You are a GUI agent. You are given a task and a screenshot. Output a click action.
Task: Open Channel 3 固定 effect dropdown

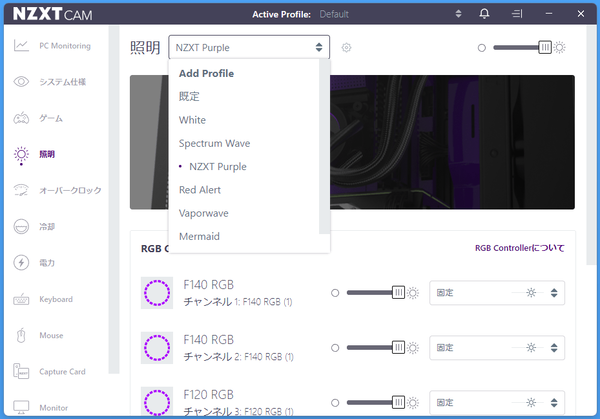point(497,403)
